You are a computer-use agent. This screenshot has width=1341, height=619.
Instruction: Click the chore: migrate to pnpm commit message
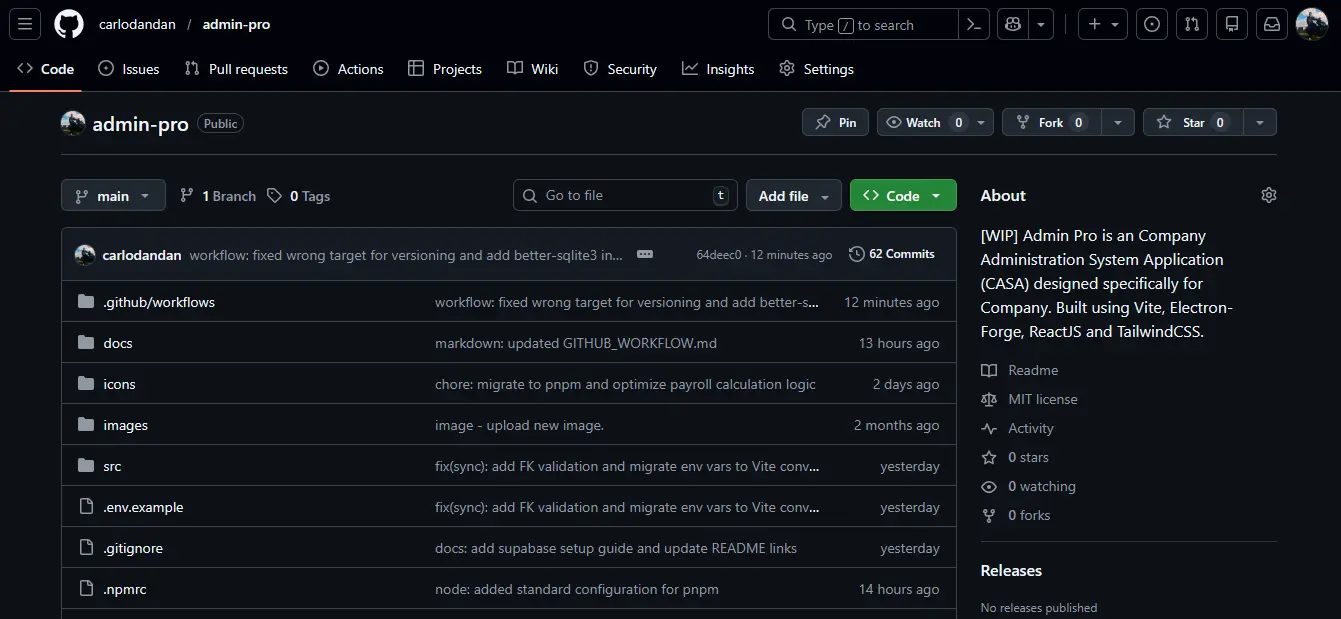pos(625,384)
